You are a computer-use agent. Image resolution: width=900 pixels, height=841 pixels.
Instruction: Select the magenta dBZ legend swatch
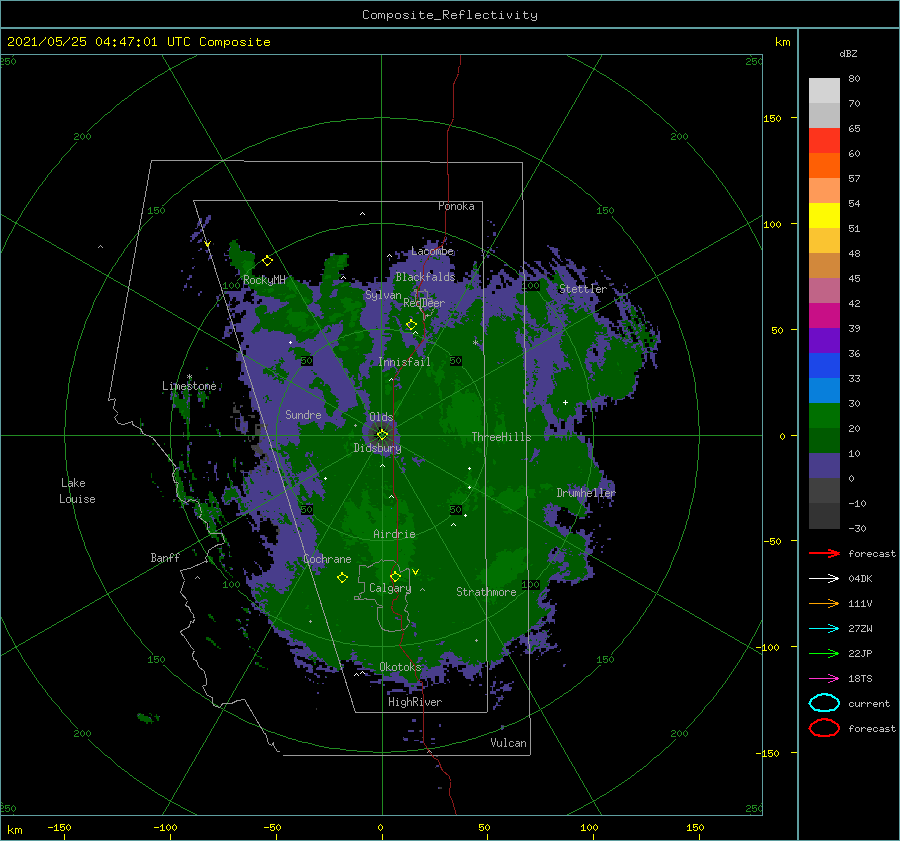(x=824, y=316)
